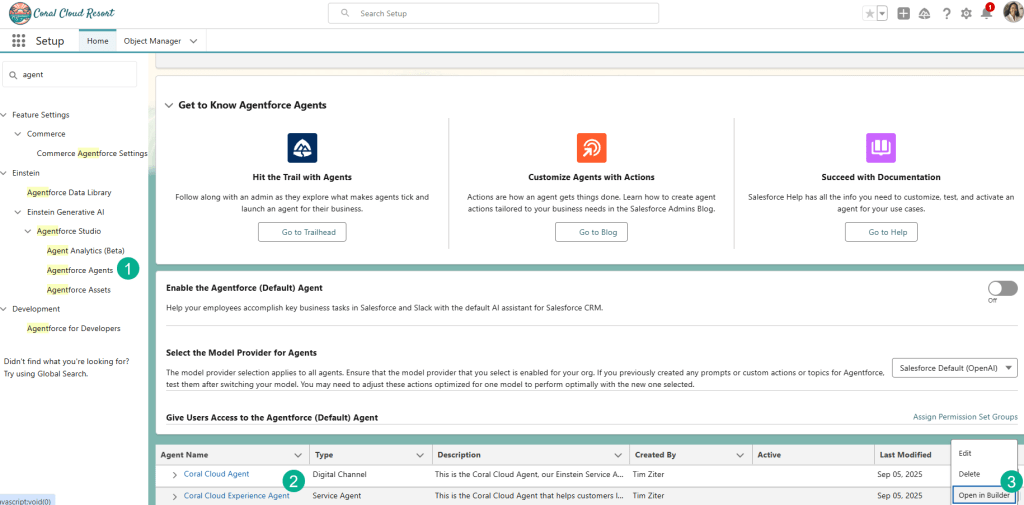Select Open in Builder menu option
This screenshot has height=505, width=1024.
pyautogui.click(x=984, y=495)
